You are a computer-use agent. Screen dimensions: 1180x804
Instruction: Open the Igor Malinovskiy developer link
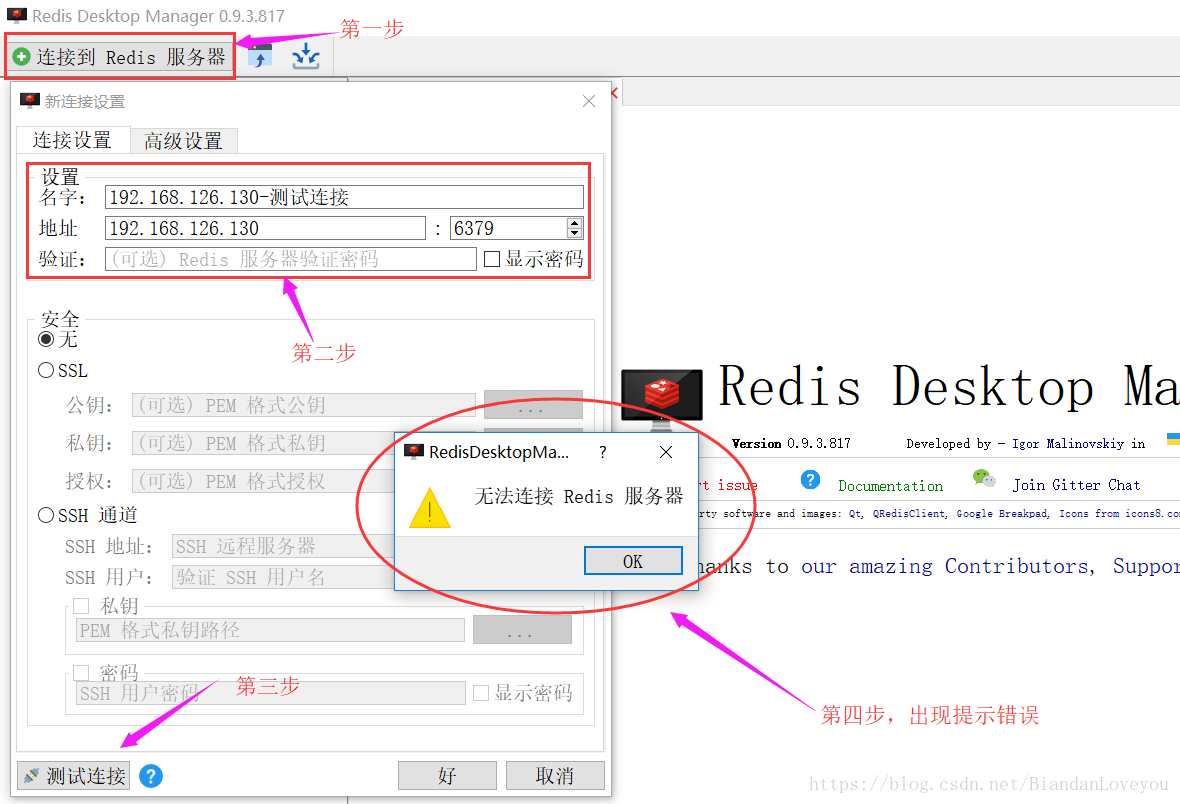click(1068, 443)
